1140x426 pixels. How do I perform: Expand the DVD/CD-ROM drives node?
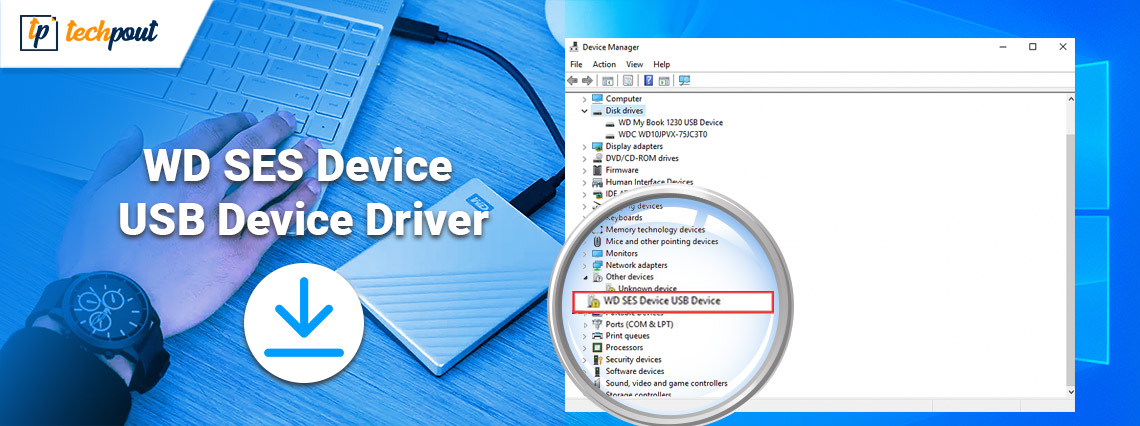point(585,158)
